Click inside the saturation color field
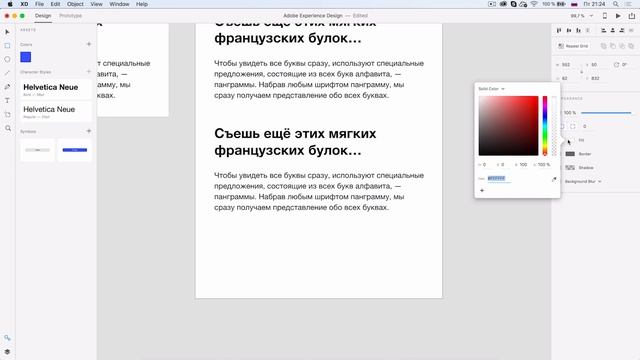This screenshot has height=360, width=640. tap(509, 126)
